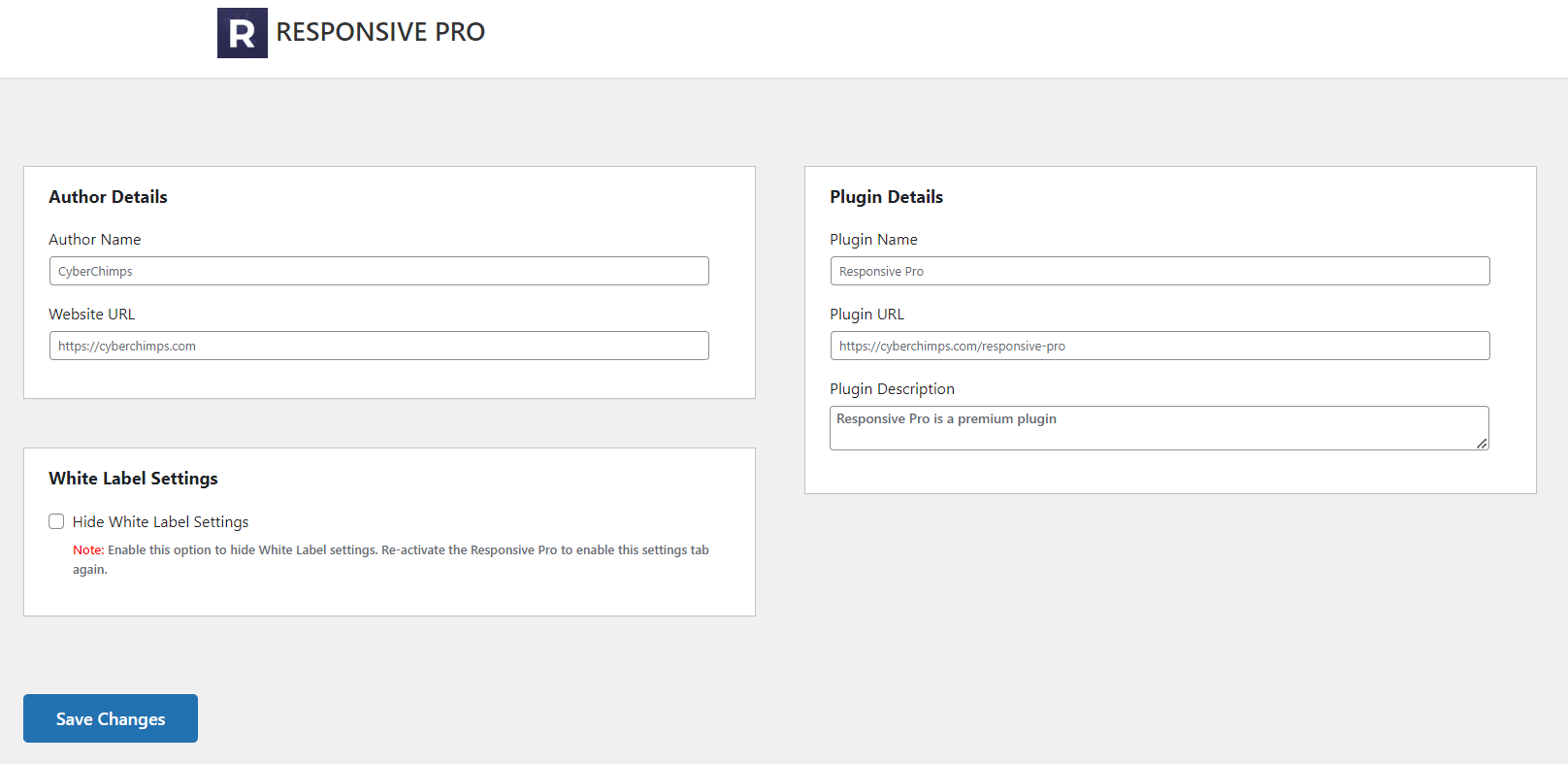Screen dimensions: 1568x764
Task: Click the White Label Settings heading
Action: (x=133, y=479)
